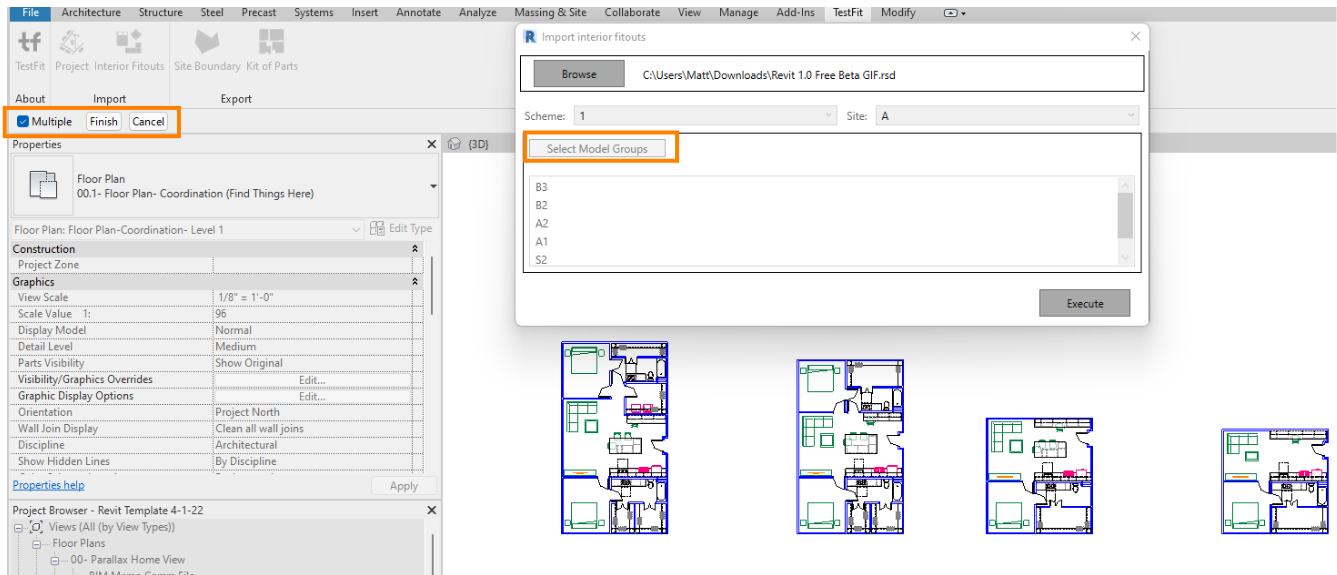Click the floor plan type thumbnail in Properties
The image size is (1337, 575).
43,185
